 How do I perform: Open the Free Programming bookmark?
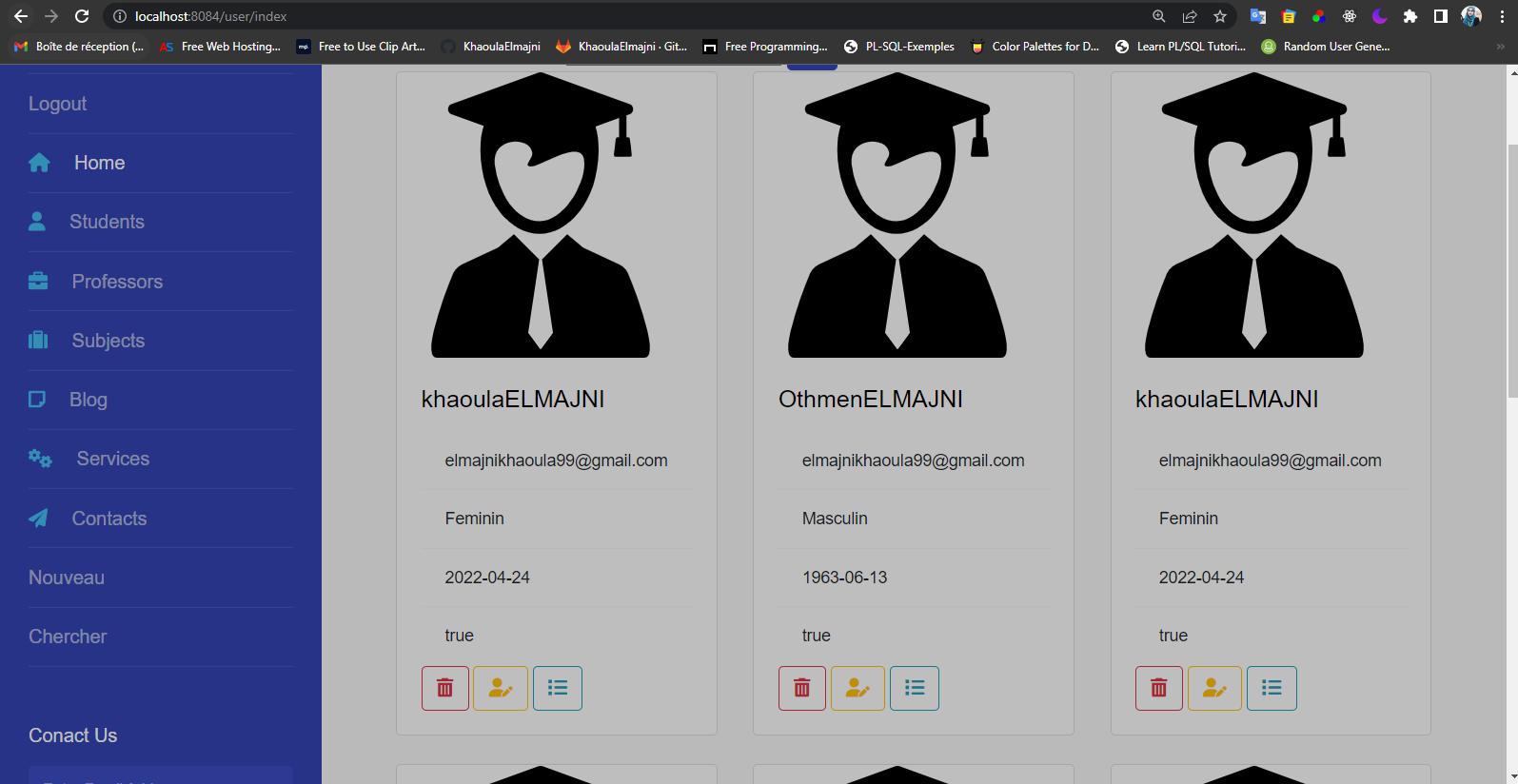[765, 47]
